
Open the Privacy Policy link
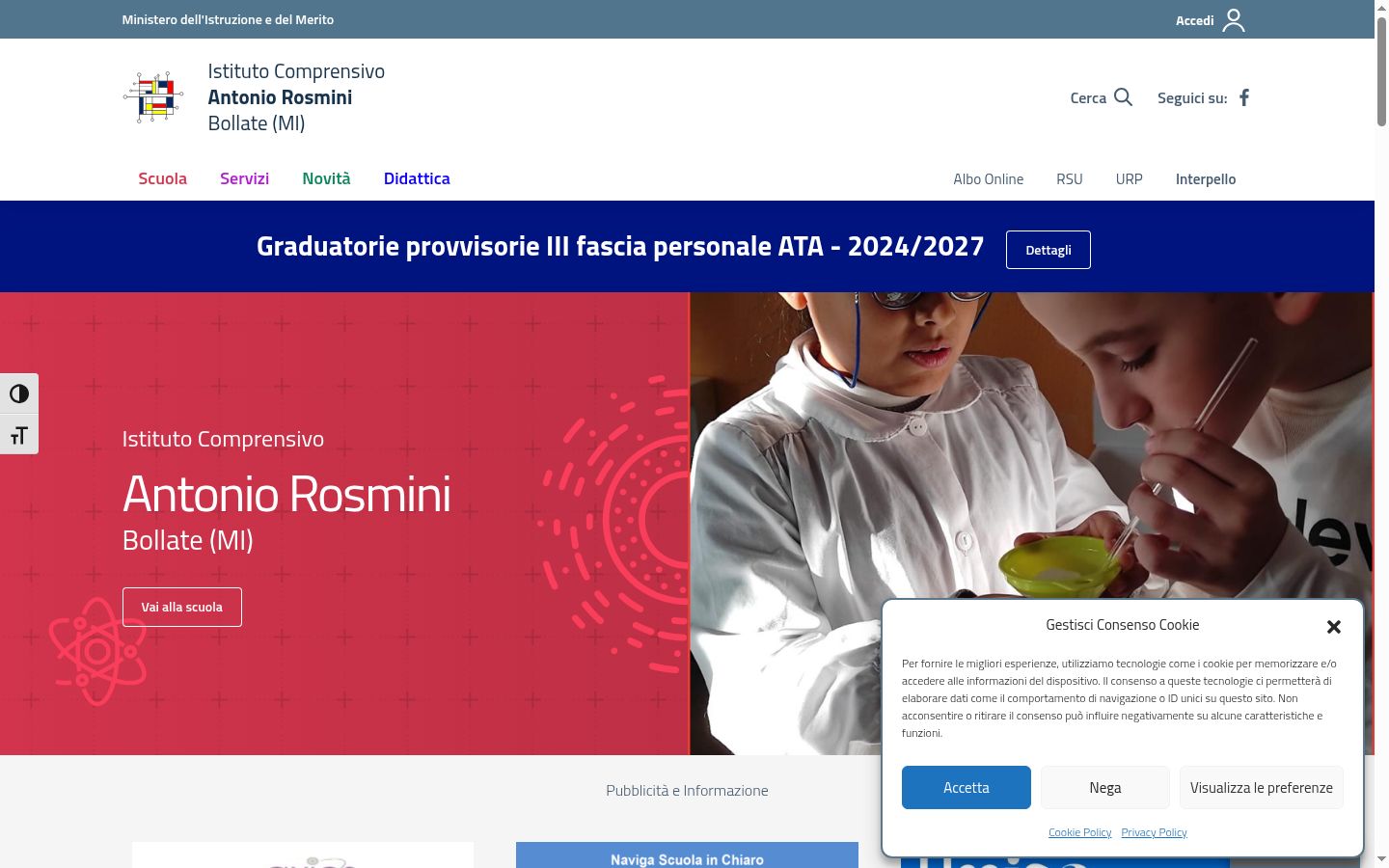coord(1154,832)
